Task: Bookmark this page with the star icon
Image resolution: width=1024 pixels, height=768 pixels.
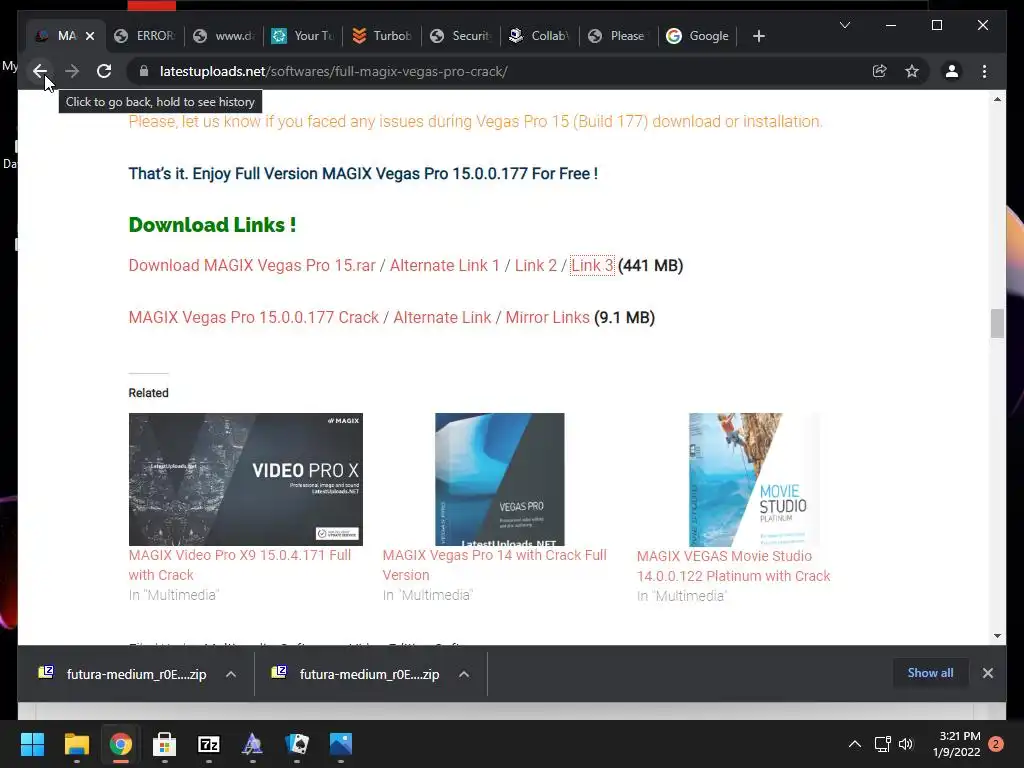Action: coord(912,71)
